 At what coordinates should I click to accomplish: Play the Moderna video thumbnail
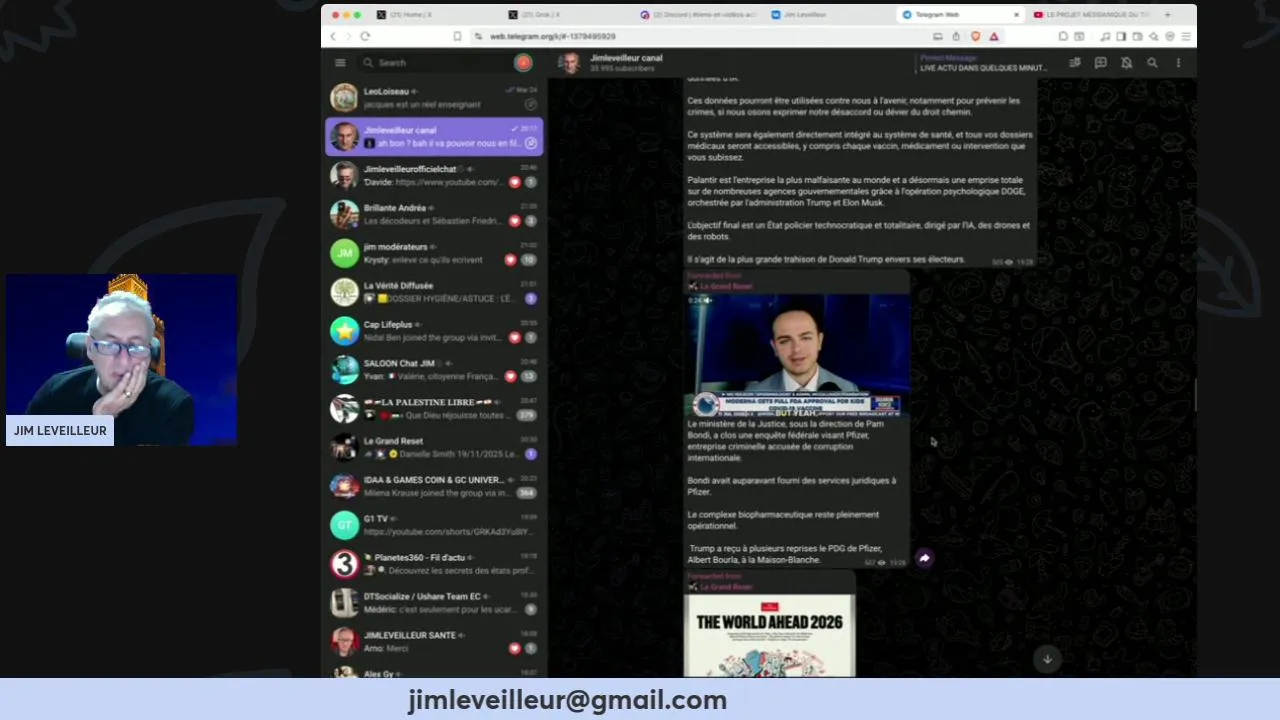click(x=797, y=355)
